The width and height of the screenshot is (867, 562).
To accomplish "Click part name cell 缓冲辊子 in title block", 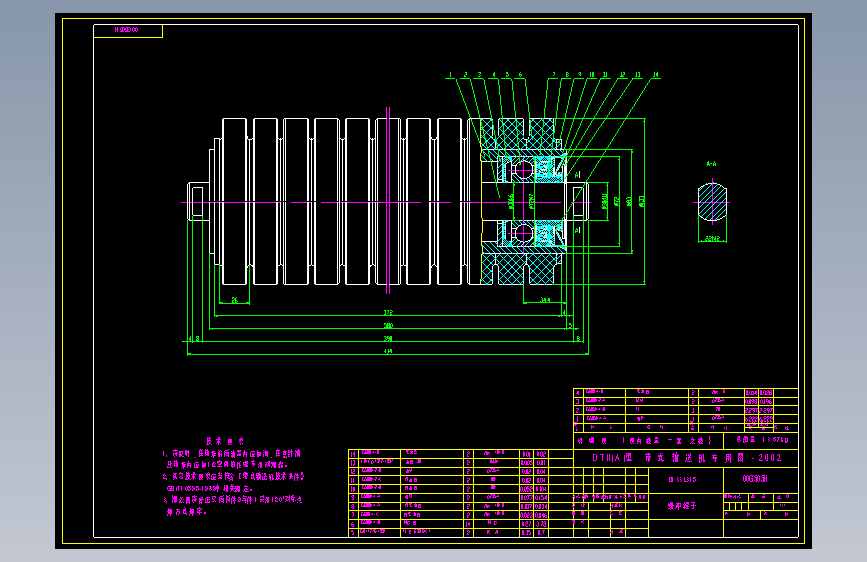I will pos(682,506).
